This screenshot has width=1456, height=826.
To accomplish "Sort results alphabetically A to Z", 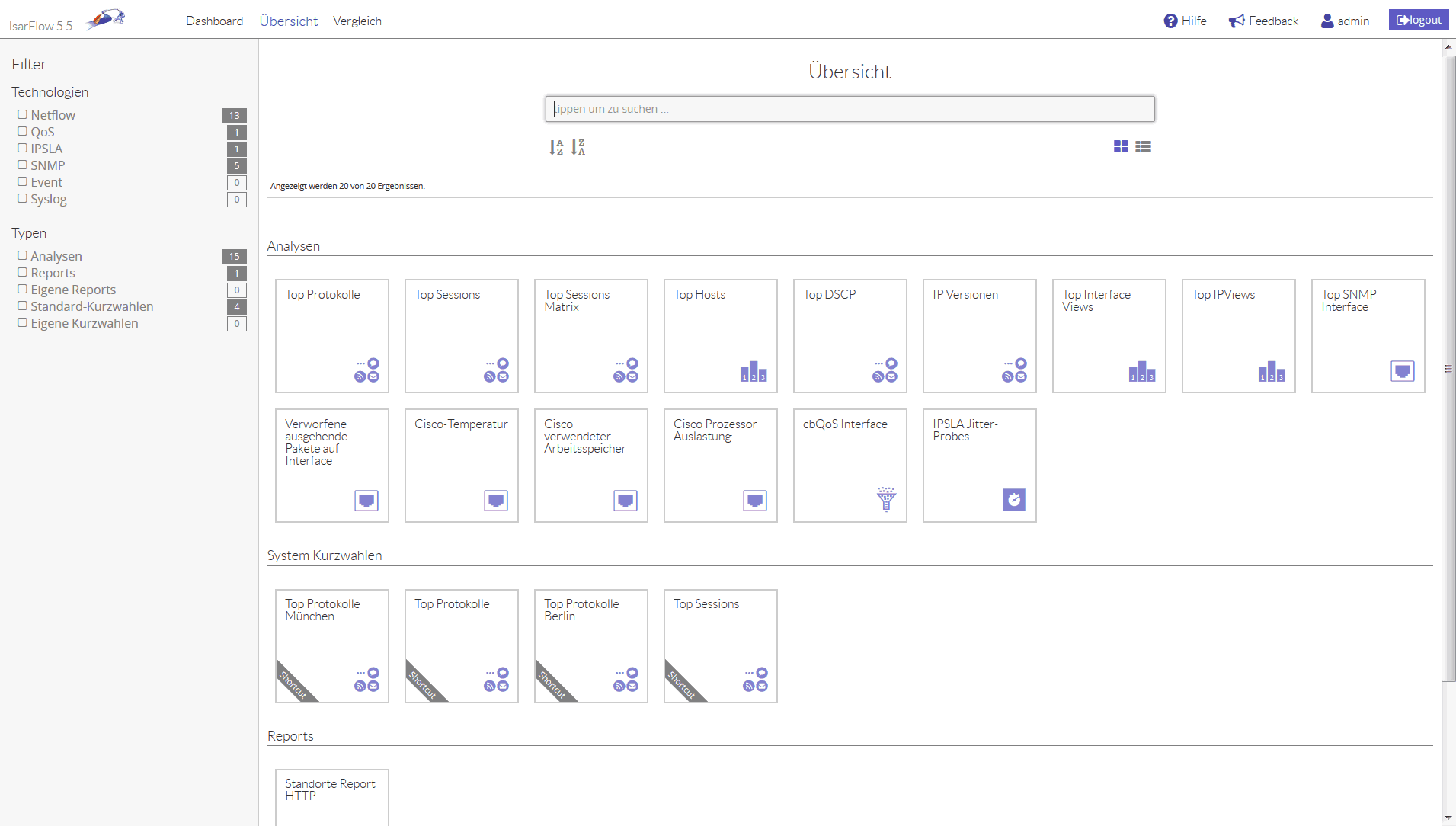I will 556,146.
